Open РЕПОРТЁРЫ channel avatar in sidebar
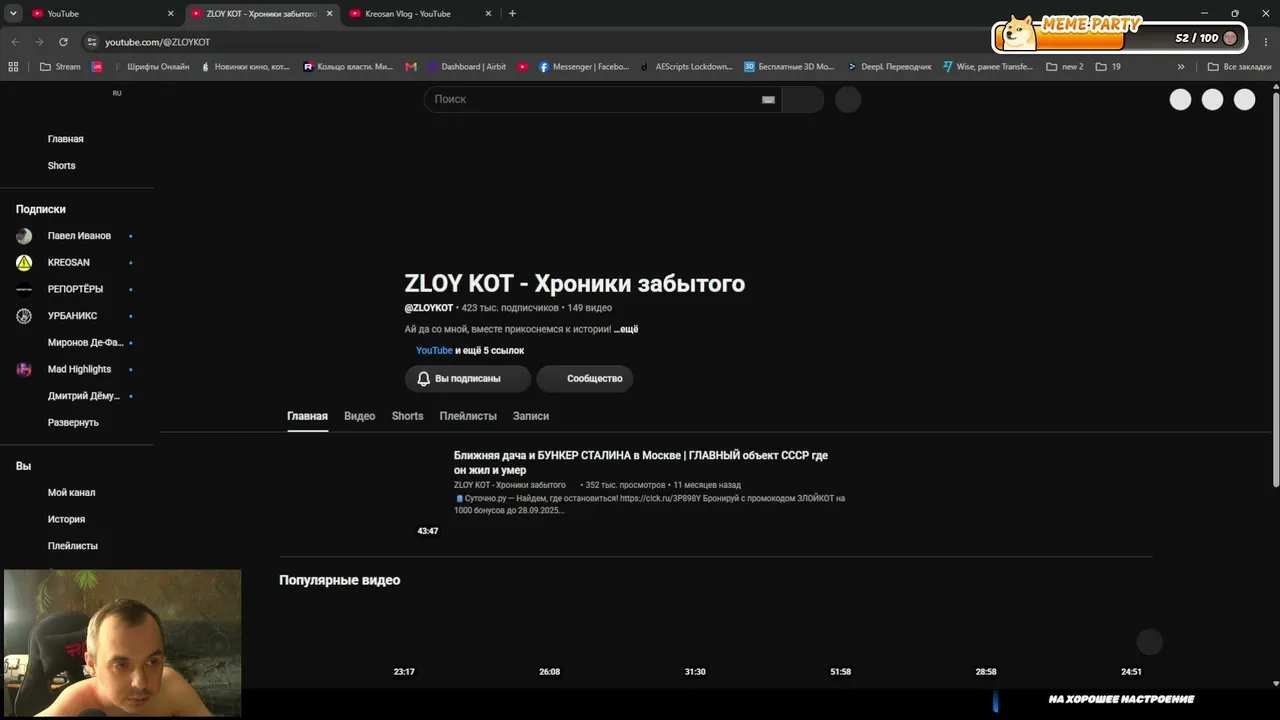 tap(24, 289)
